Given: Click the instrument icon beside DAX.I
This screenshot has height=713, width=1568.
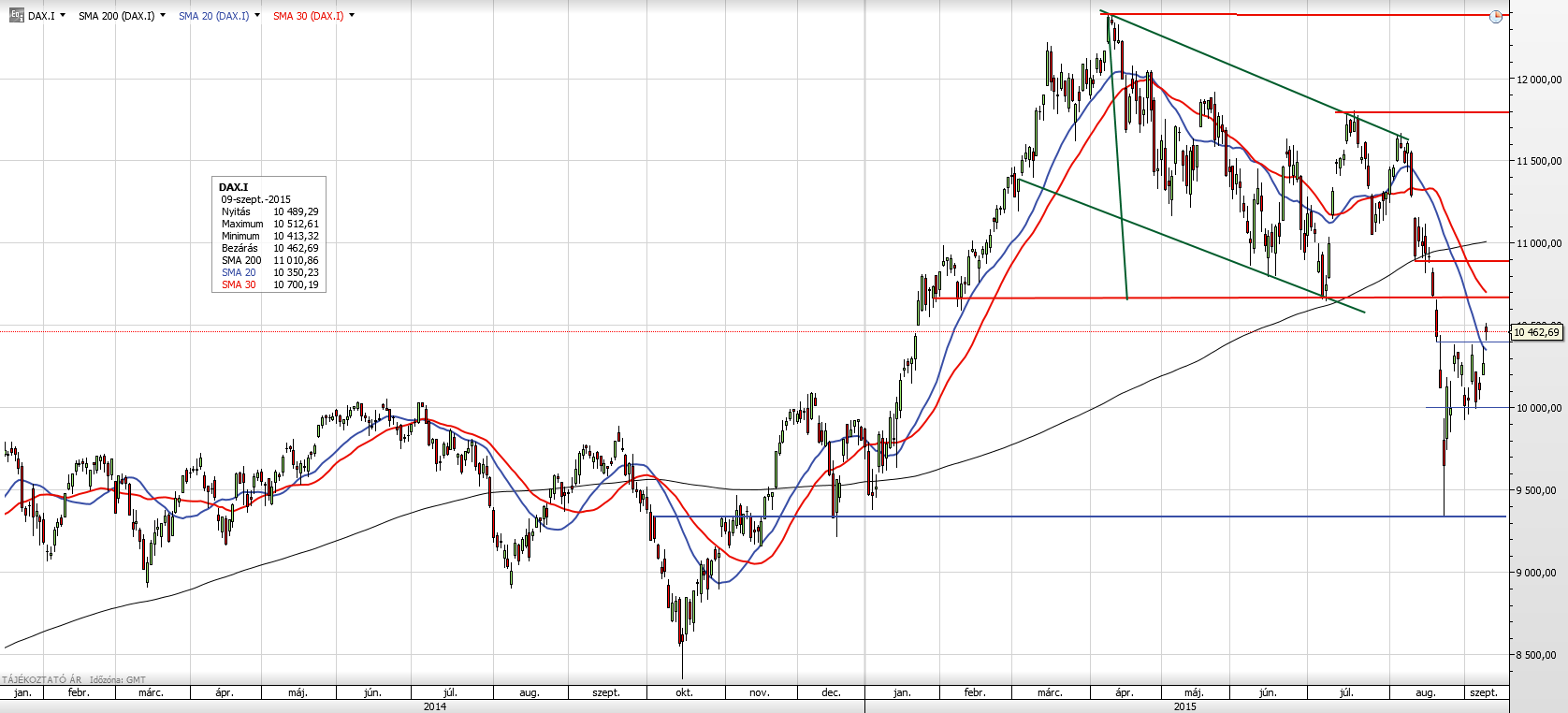Looking at the screenshot, I should [x=17, y=15].
